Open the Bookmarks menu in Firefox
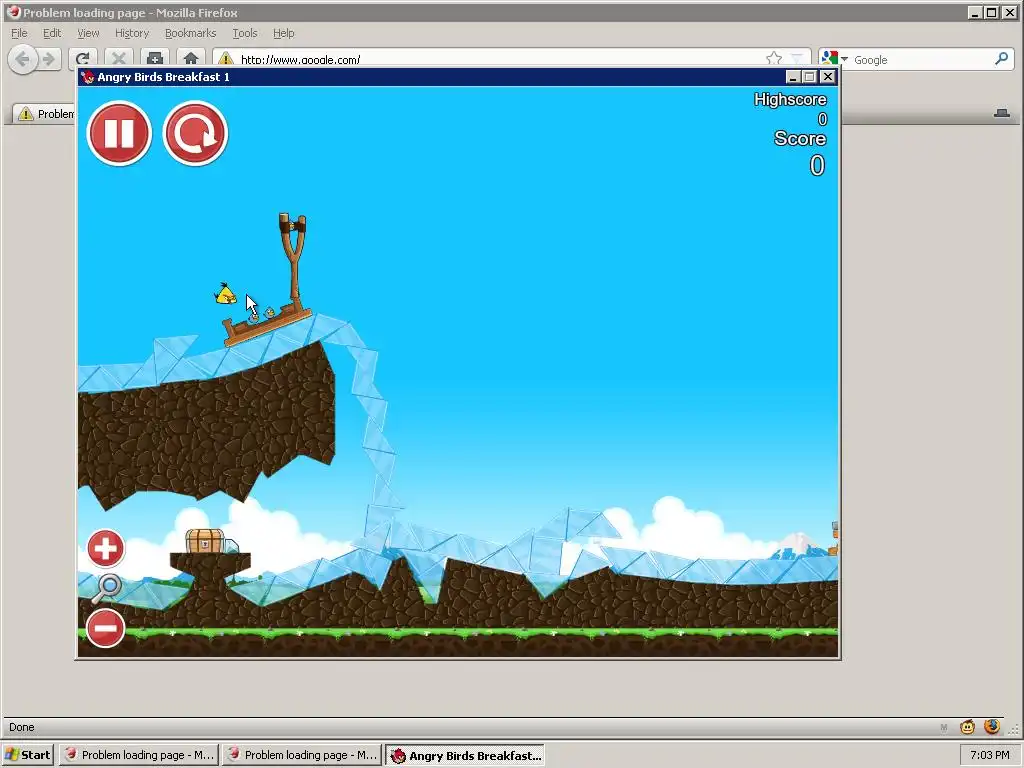Image resolution: width=1024 pixels, height=768 pixels. [190, 33]
